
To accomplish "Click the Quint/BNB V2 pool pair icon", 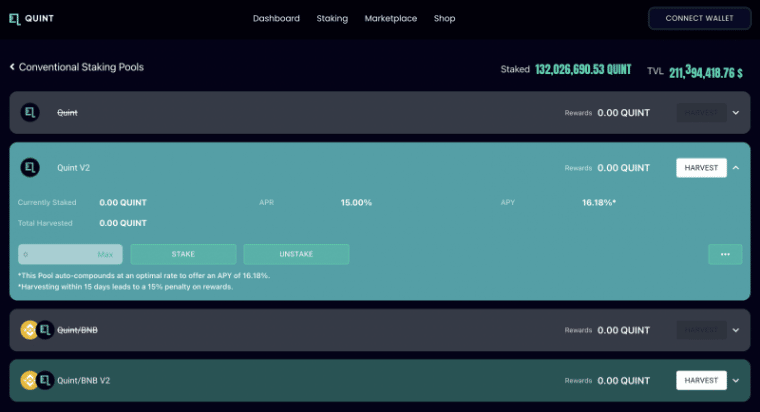I will point(37,380).
